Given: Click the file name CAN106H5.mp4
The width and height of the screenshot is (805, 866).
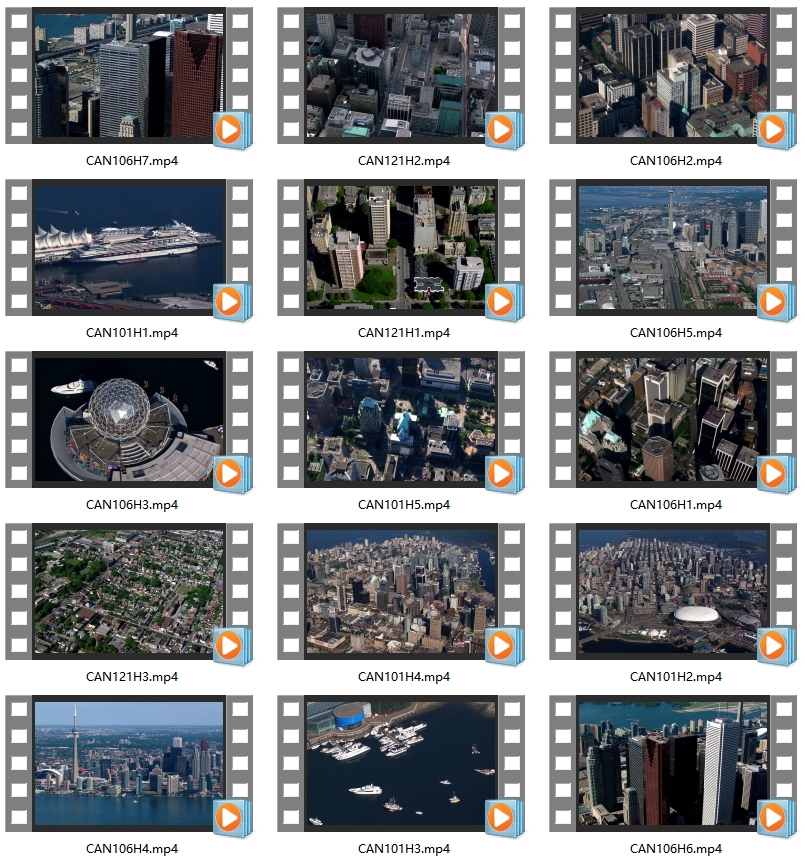Looking at the screenshot, I should [676, 332].
